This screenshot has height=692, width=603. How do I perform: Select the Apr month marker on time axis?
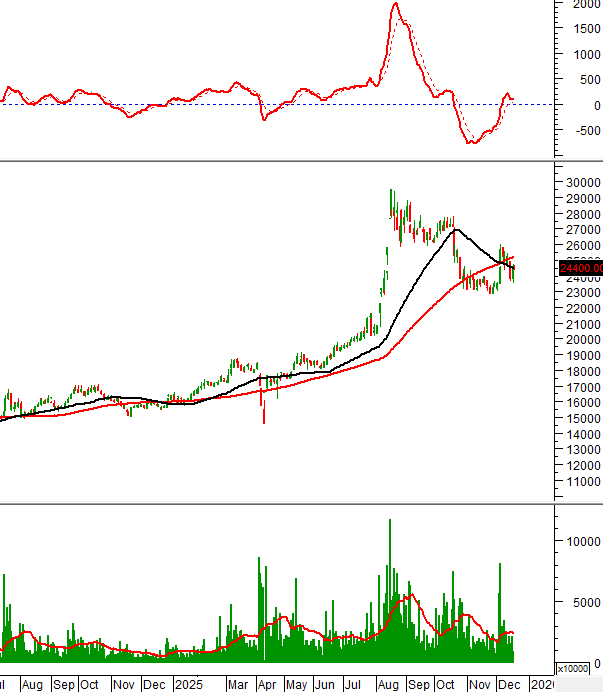click(267, 685)
